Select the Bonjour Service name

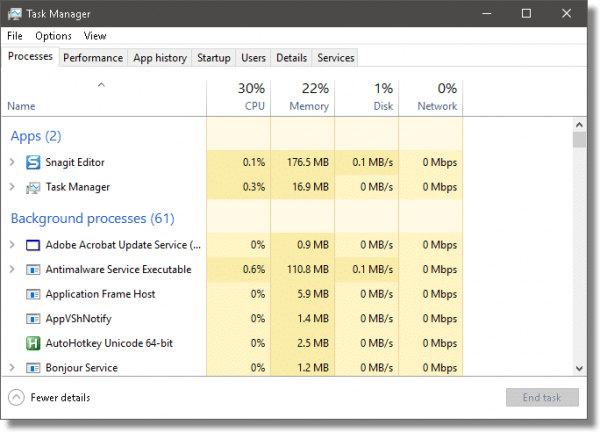pyautogui.click(x=82, y=368)
